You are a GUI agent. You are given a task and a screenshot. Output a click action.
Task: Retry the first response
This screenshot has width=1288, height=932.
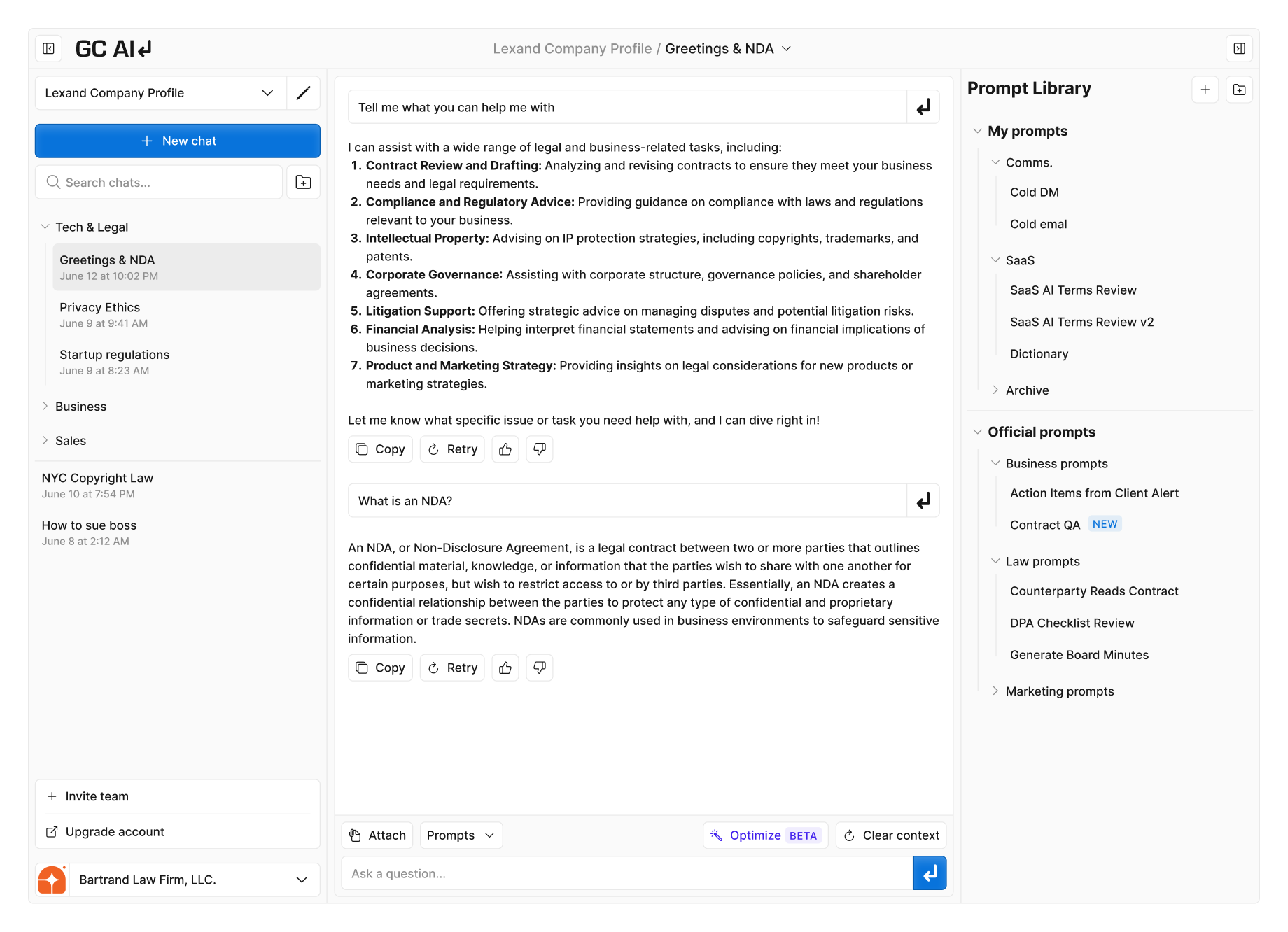click(453, 449)
